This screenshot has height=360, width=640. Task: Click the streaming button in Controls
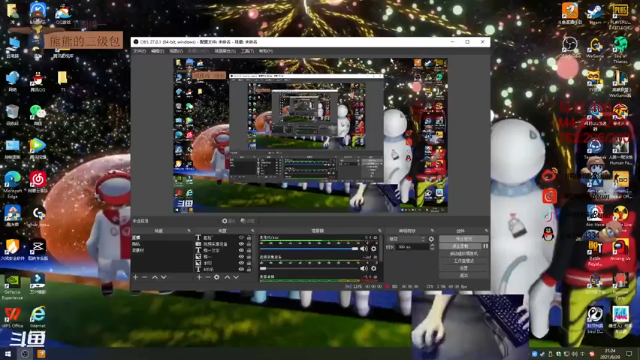coord(464,239)
